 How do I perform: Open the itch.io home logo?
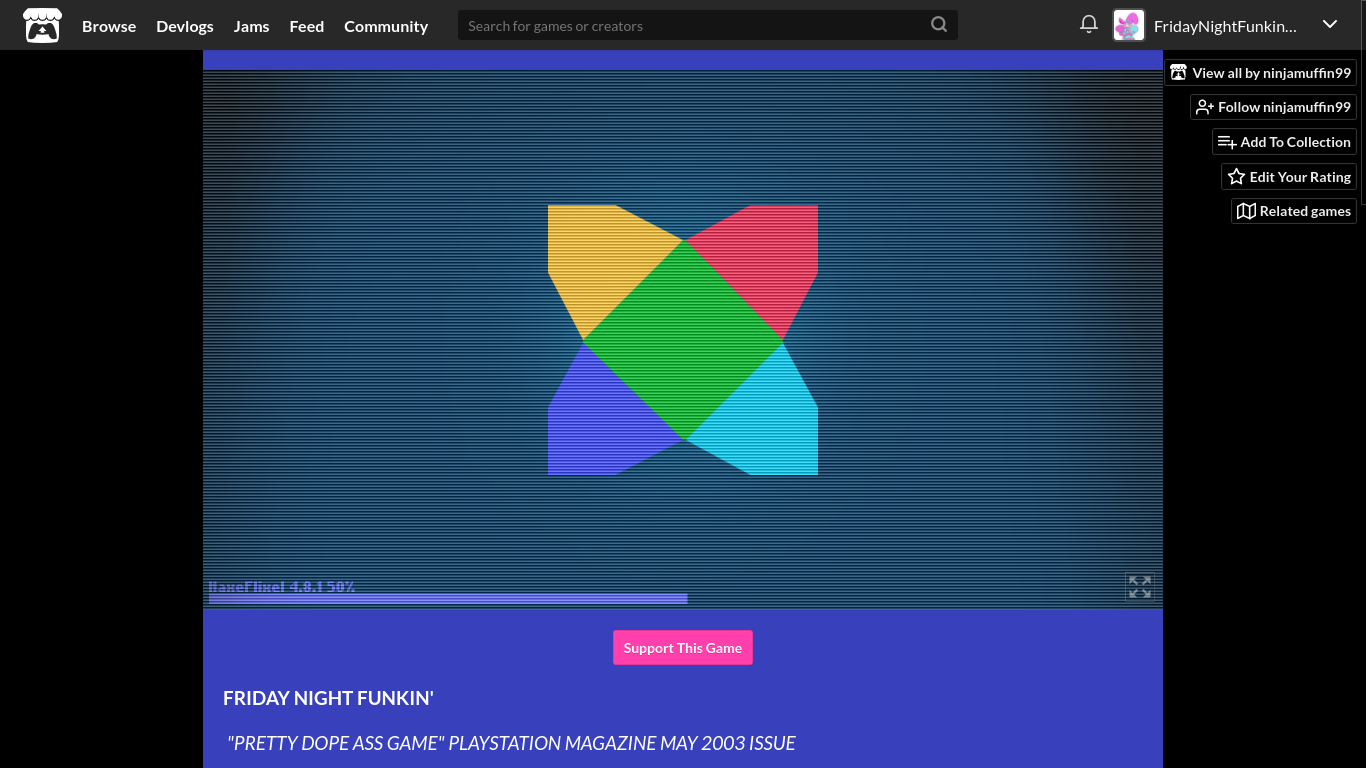42,25
